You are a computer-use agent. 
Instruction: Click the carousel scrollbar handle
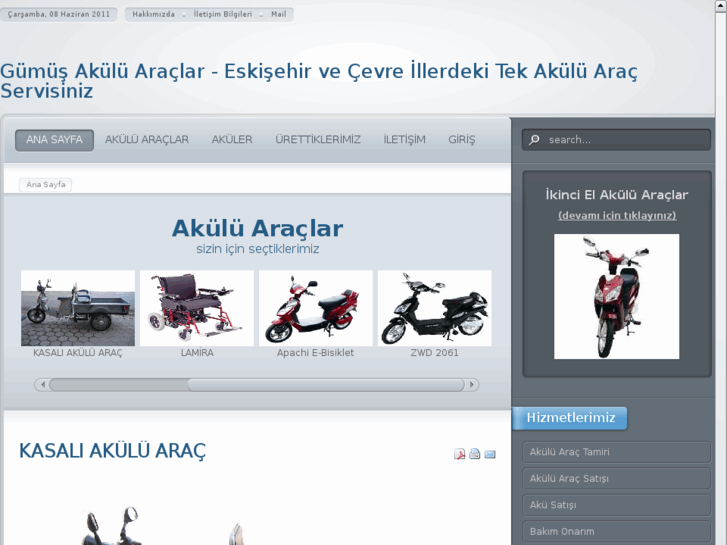click(325, 385)
